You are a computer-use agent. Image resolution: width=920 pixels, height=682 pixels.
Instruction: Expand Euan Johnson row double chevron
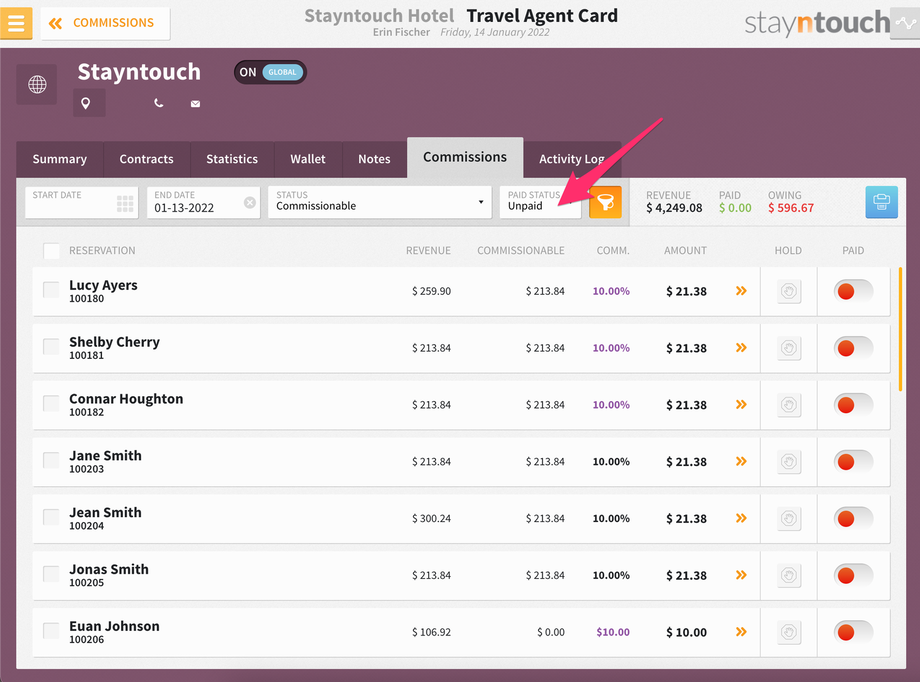[x=741, y=632]
